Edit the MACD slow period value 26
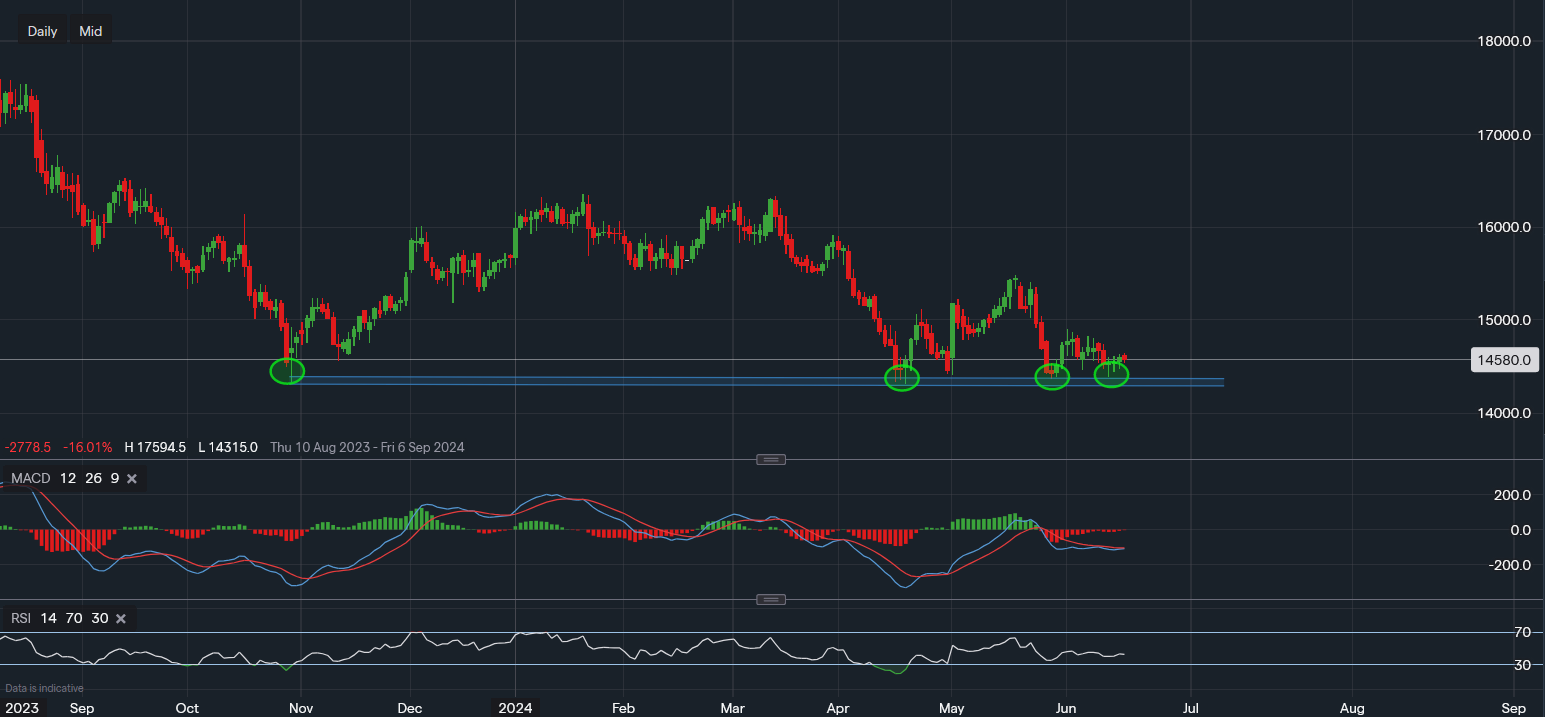Viewport: 1545px width, 717px height. coord(93,479)
